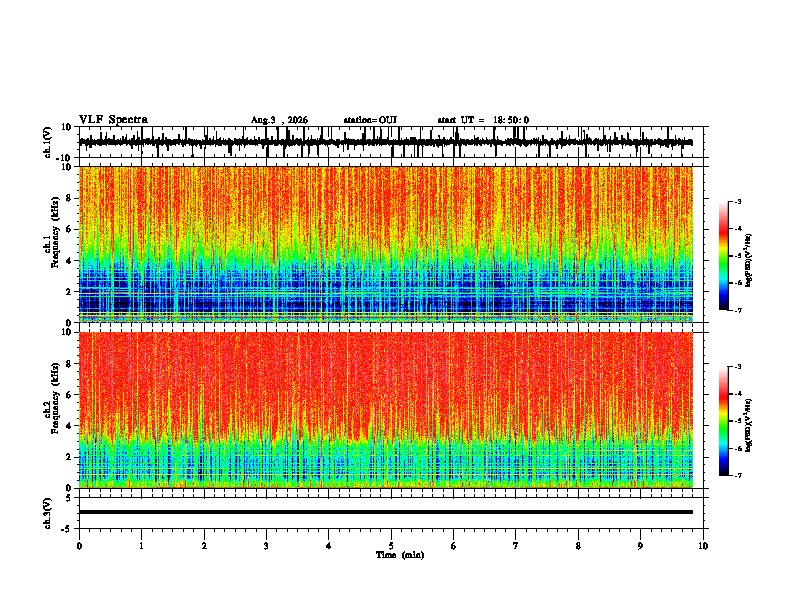792x612 pixels.
Task: Click the flat black ch.3 voltage trace
Action: pyautogui.click(x=386, y=512)
